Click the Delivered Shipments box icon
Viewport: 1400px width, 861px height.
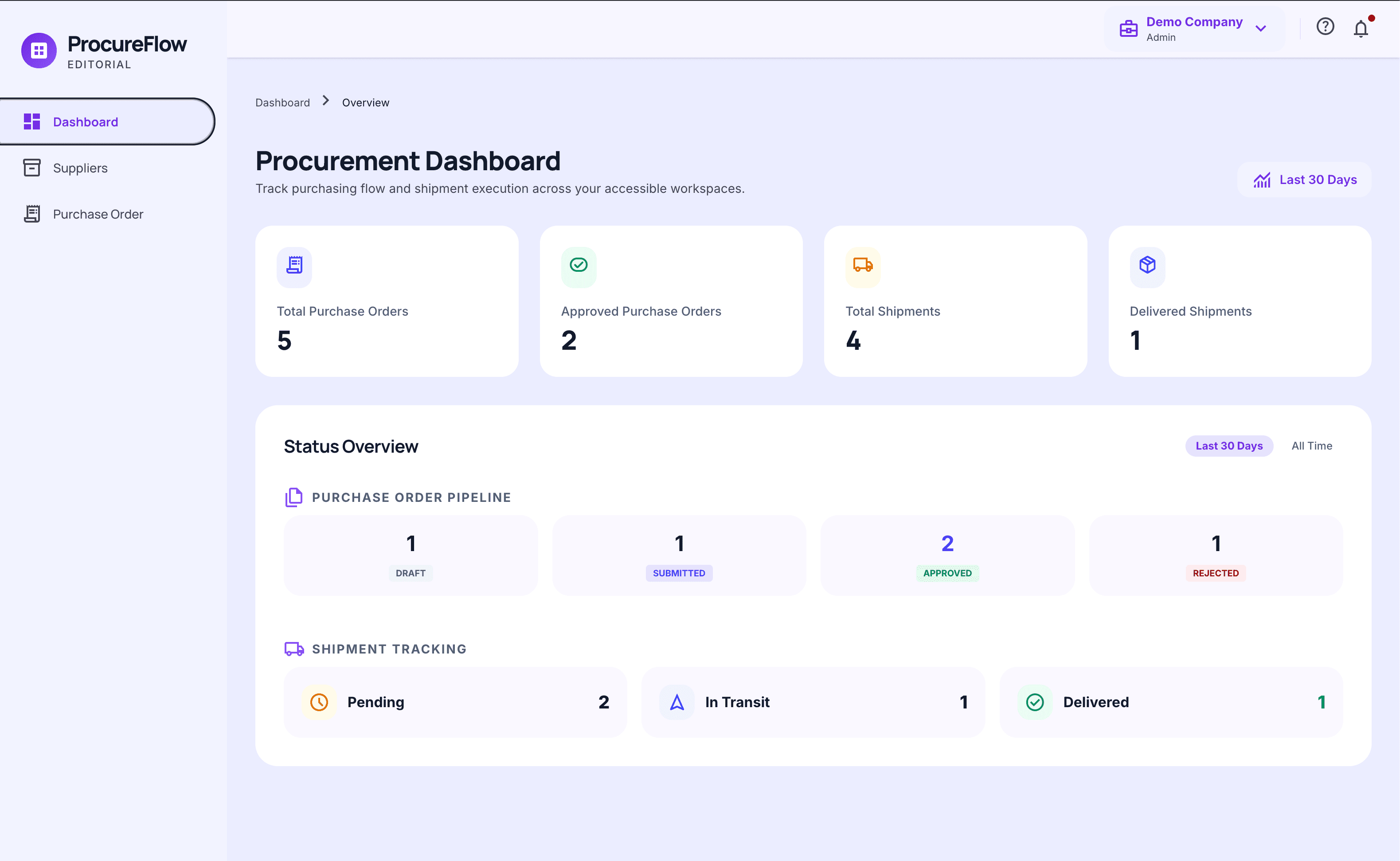[x=1147, y=265]
